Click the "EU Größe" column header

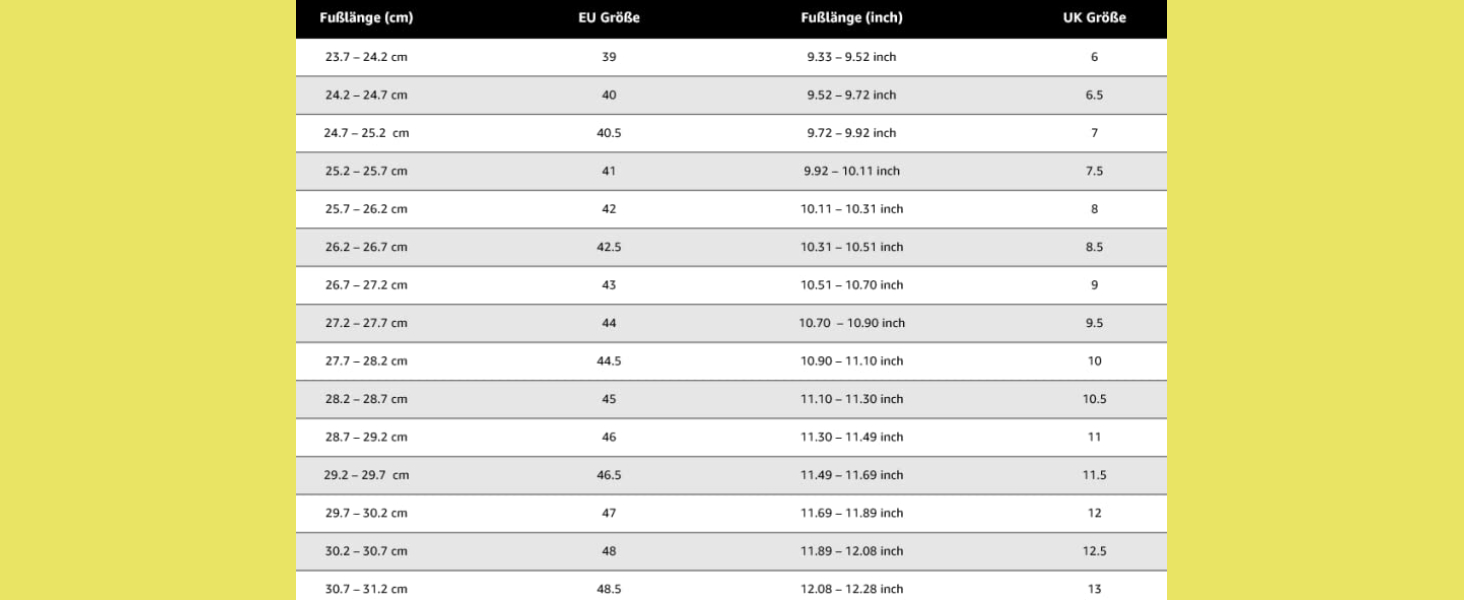pos(609,18)
